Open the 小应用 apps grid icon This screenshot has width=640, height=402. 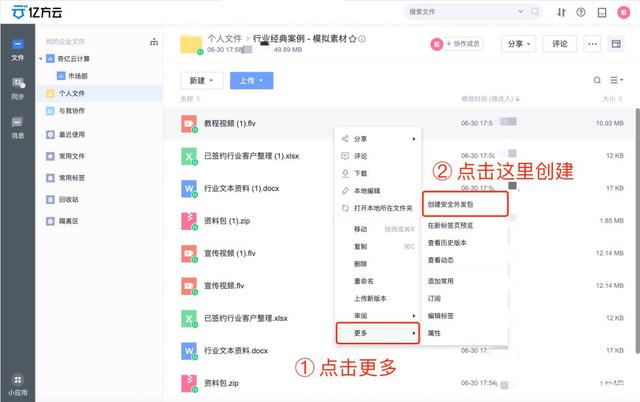click(x=18, y=380)
